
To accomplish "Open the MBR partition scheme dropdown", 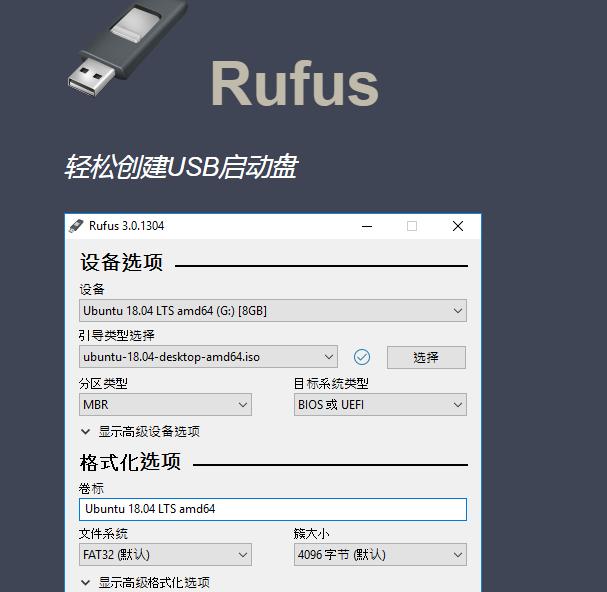I will 165,405.
